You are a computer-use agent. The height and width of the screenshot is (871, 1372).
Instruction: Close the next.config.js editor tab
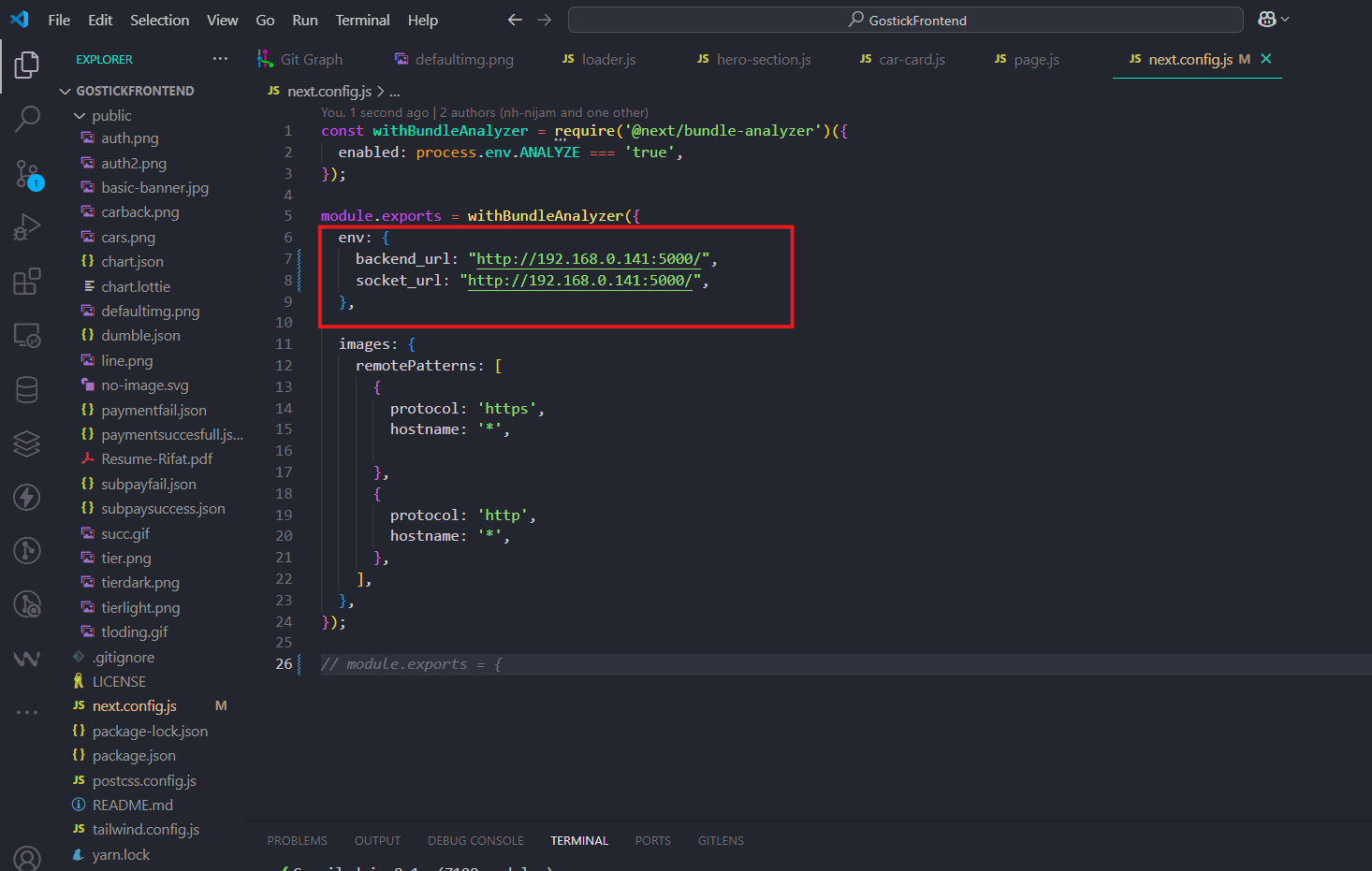[1266, 59]
